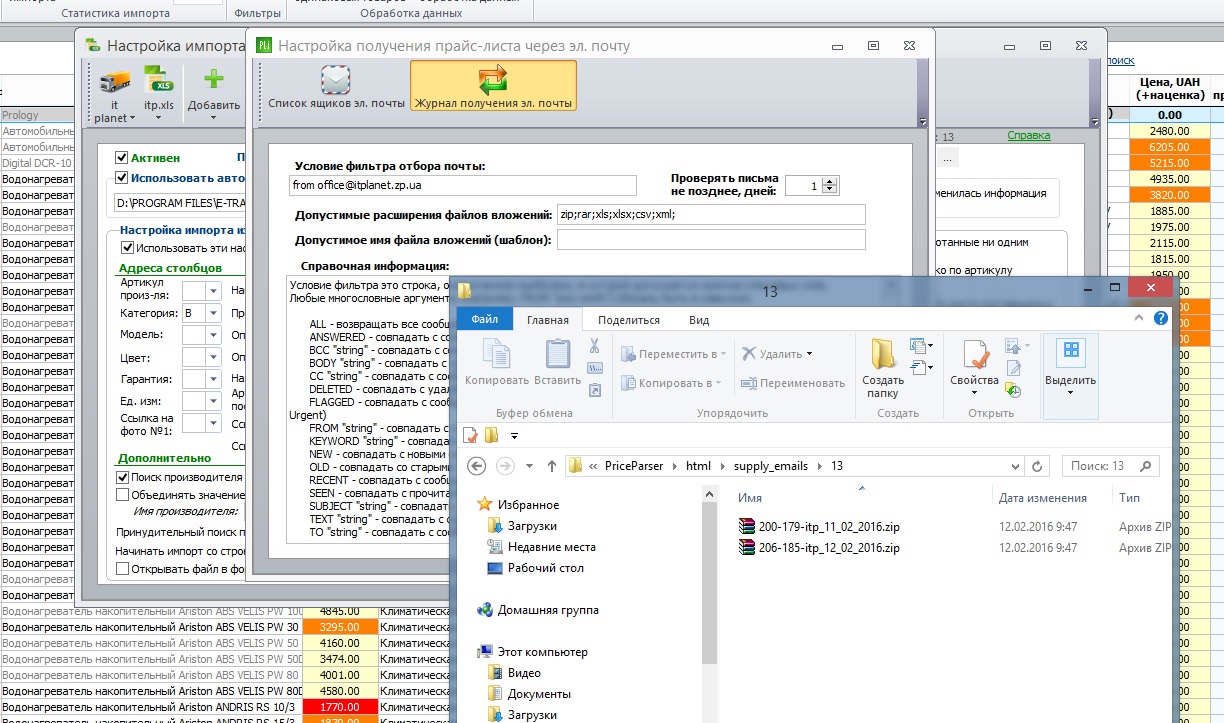1224x723 pixels.
Task: Sort by Дата изменения column header
Action: point(1042,498)
